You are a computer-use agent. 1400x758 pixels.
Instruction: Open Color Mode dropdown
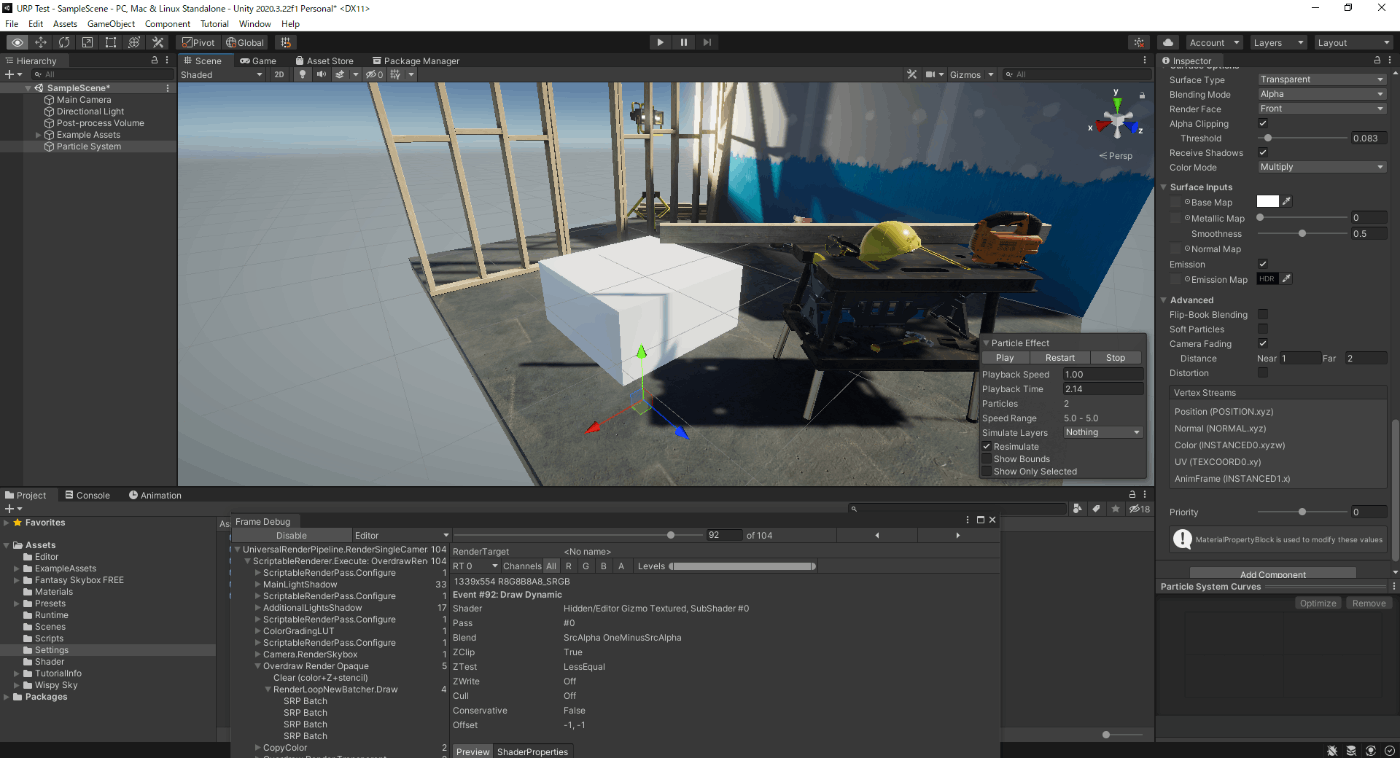point(1321,167)
